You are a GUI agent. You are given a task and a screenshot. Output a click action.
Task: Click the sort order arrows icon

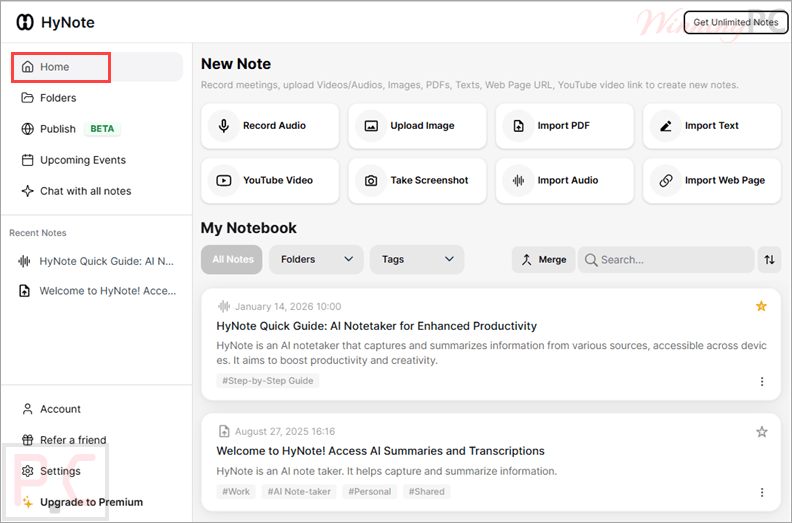pyautogui.click(x=769, y=260)
